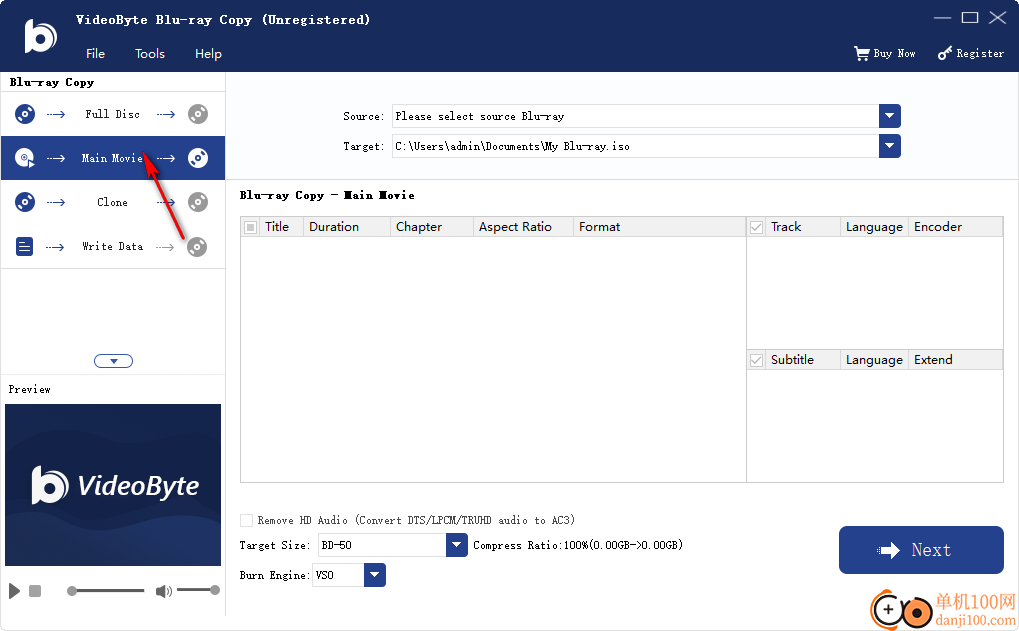This screenshot has height=631, width=1019.
Task: Select Write Data mode
Action: (113, 246)
